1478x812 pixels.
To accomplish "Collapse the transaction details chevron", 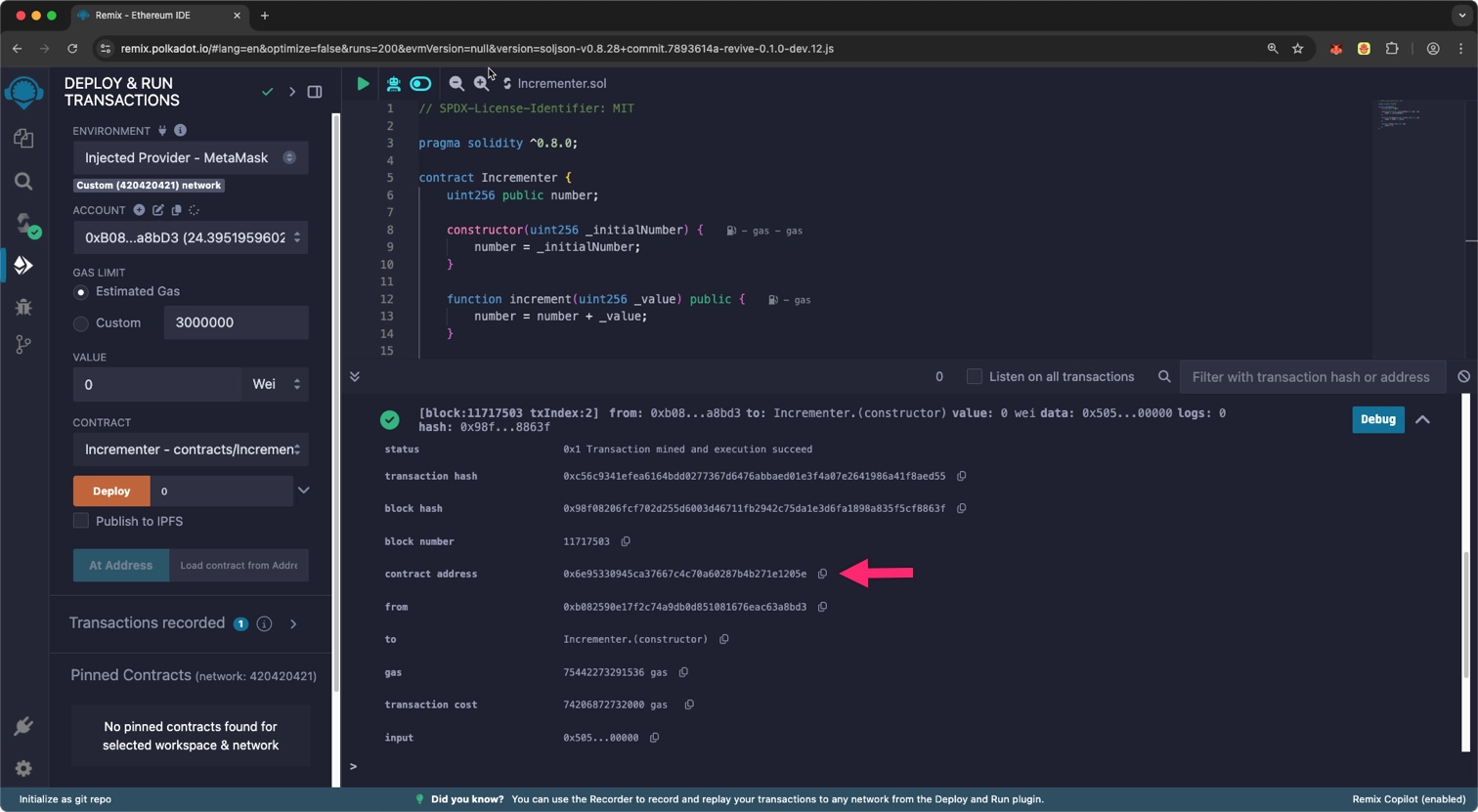I will (x=1422, y=419).
